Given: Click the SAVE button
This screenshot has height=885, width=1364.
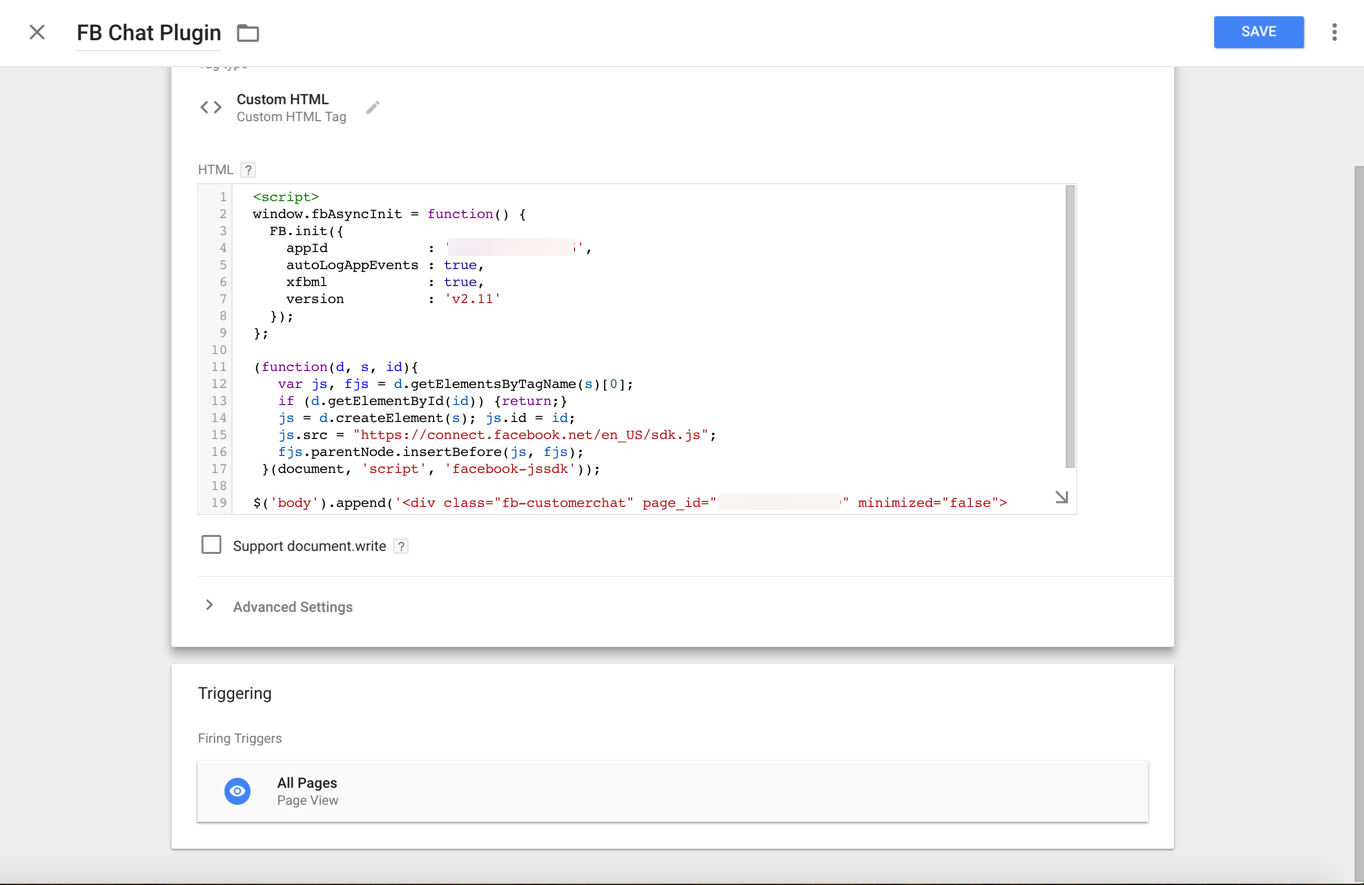Looking at the screenshot, I should (1258, 32).
